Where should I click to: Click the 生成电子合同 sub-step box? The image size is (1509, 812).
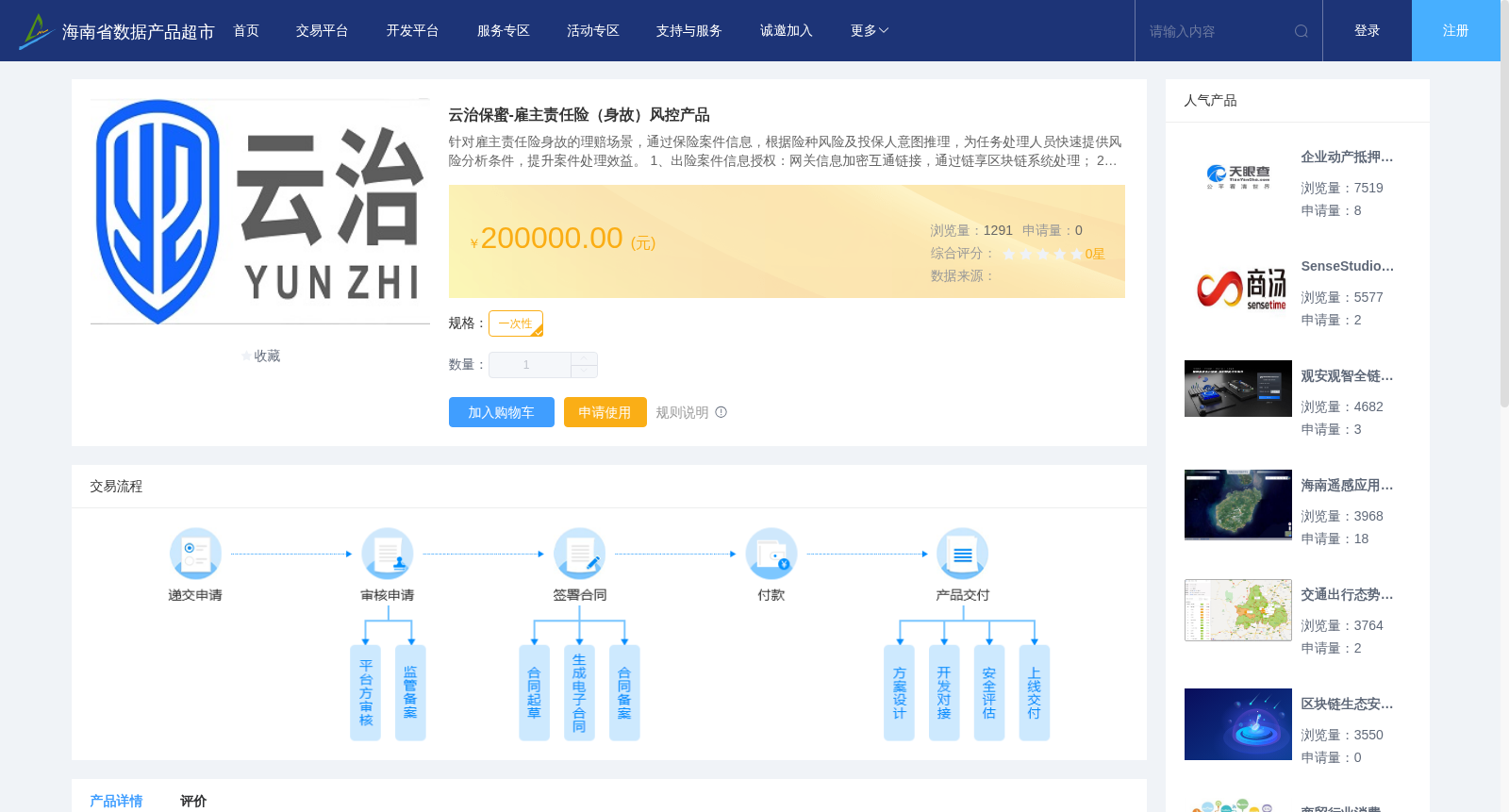coord(579,693)
